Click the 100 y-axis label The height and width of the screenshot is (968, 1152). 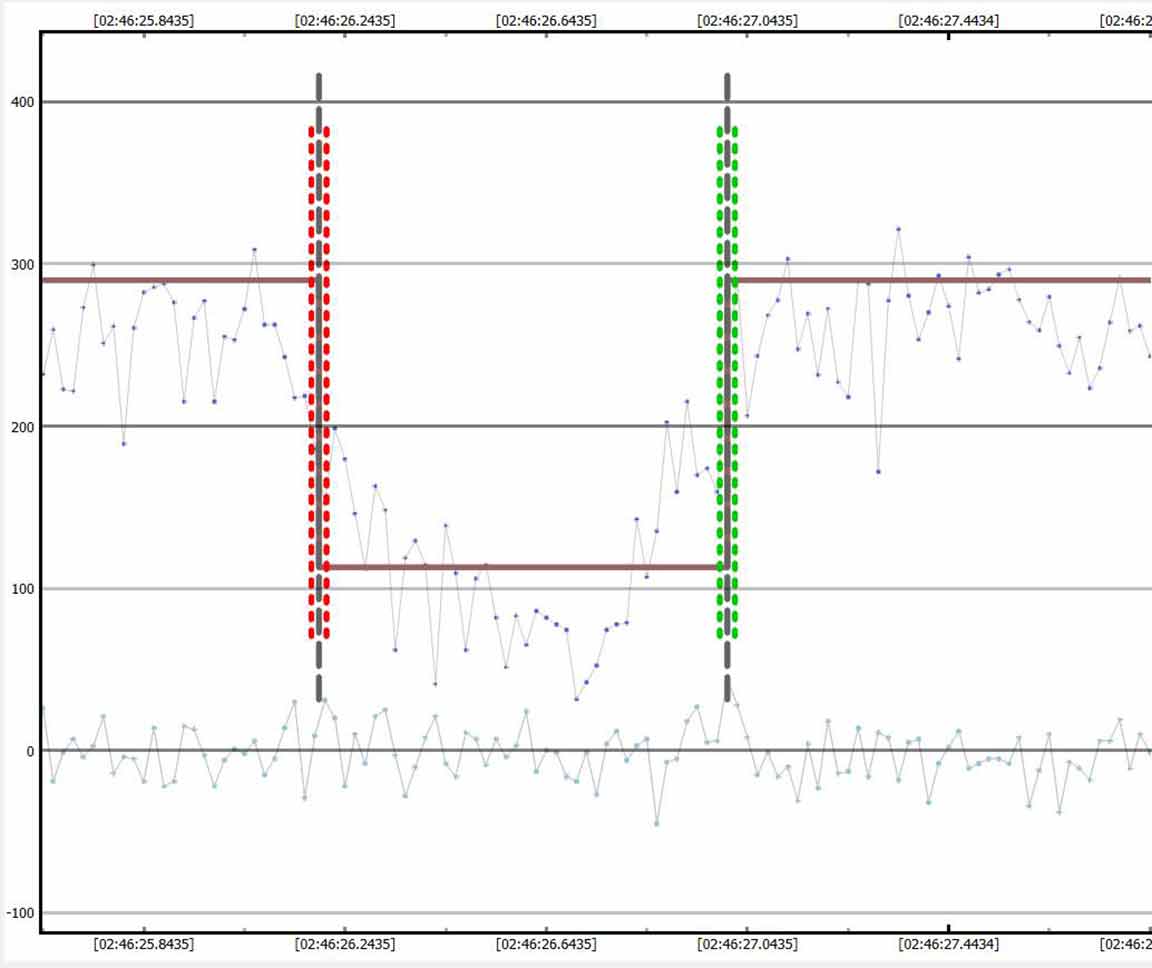pos(20,589)
